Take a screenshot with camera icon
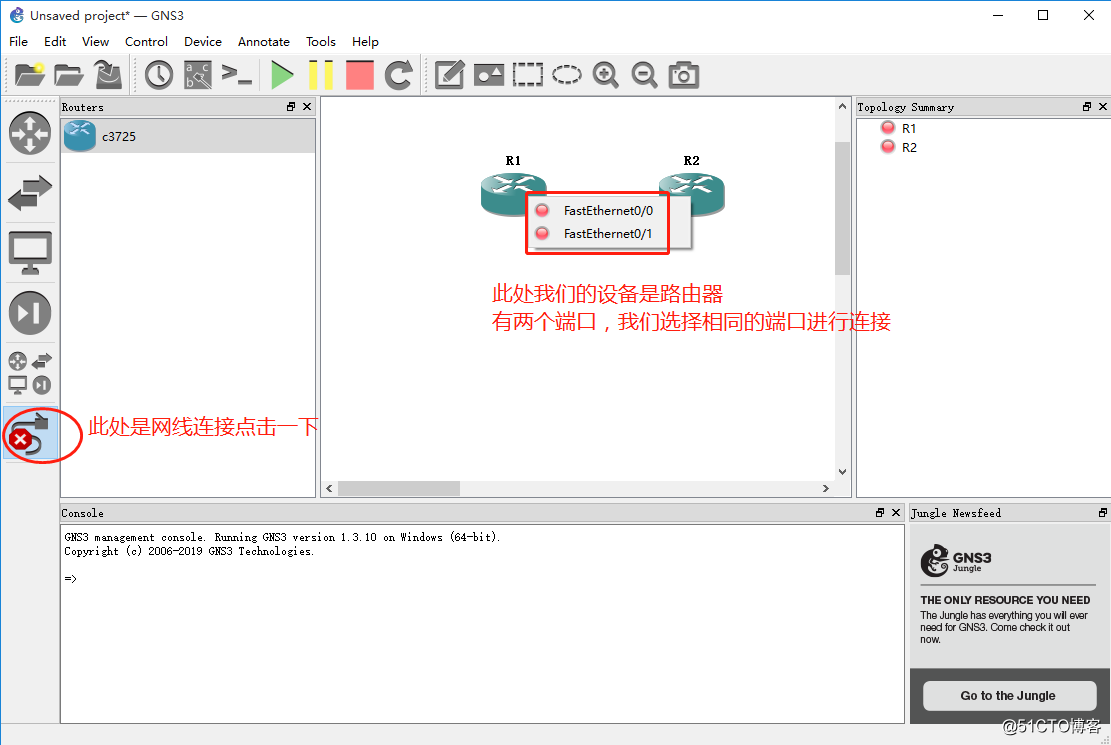 684,74
